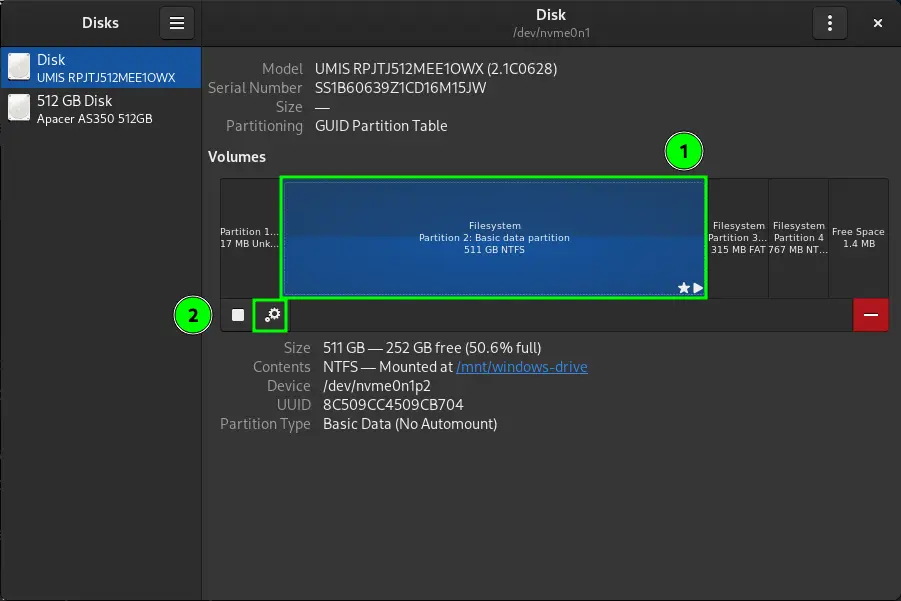Select the UMIS RPJTJ512MEE1OWX disk entry
The height and width of the screenshot is (601, 901).
pos(105,68)
